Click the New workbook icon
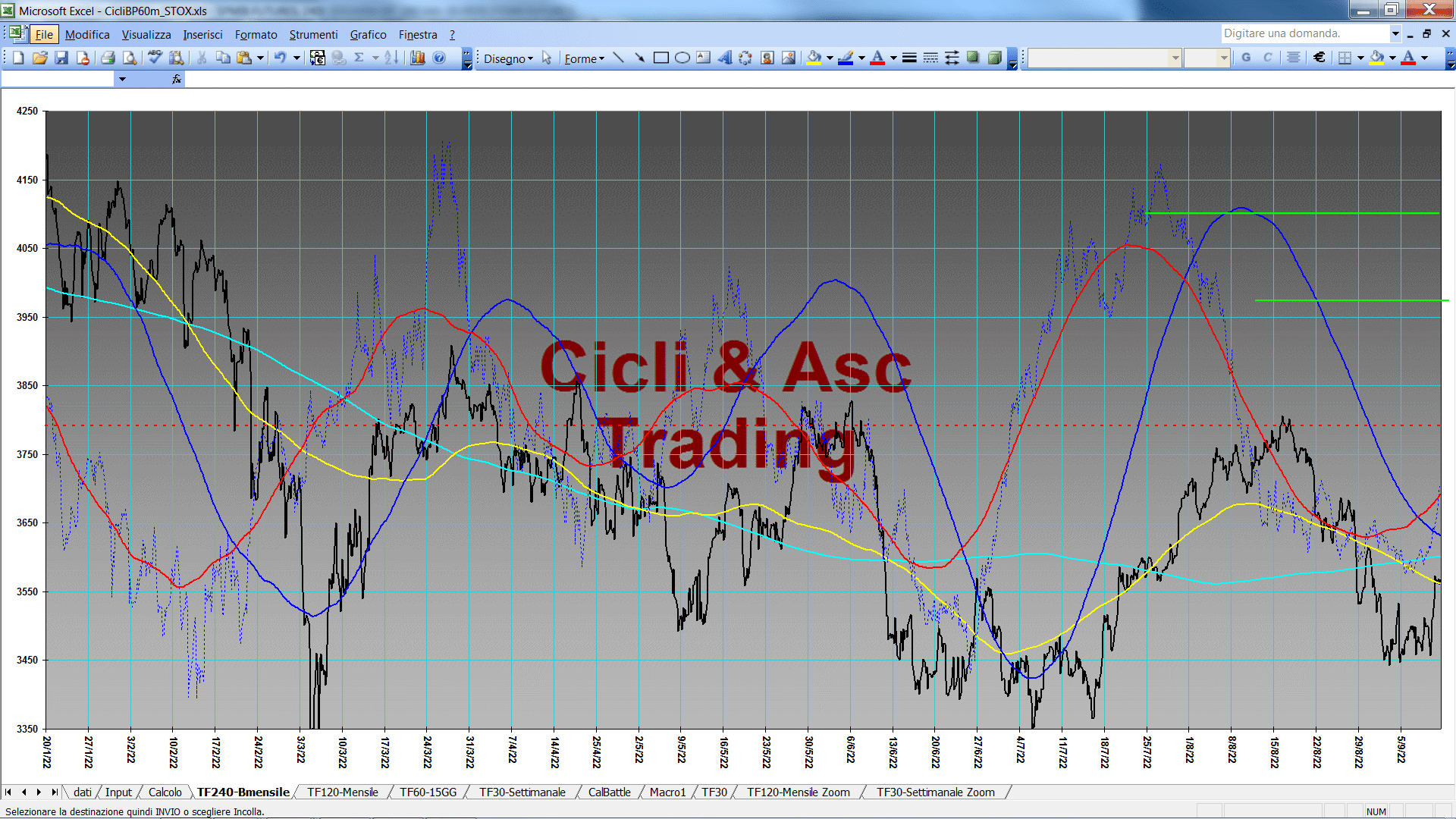 pyautogui.click(x=18, y=58)
